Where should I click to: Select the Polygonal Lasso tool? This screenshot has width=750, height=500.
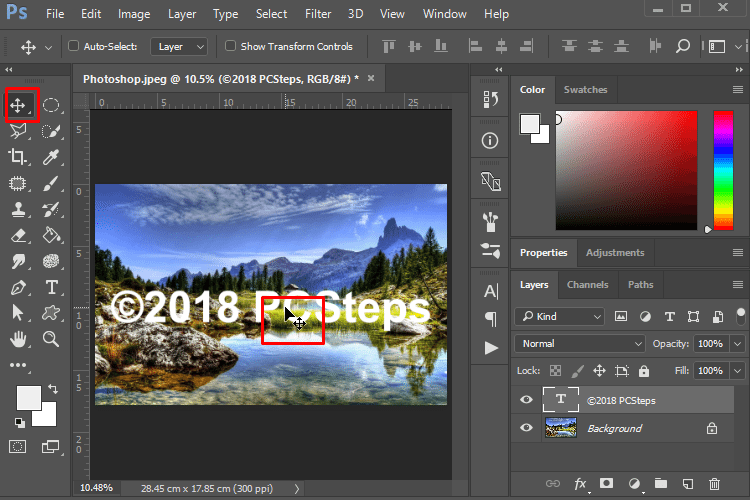coord(18,131)
